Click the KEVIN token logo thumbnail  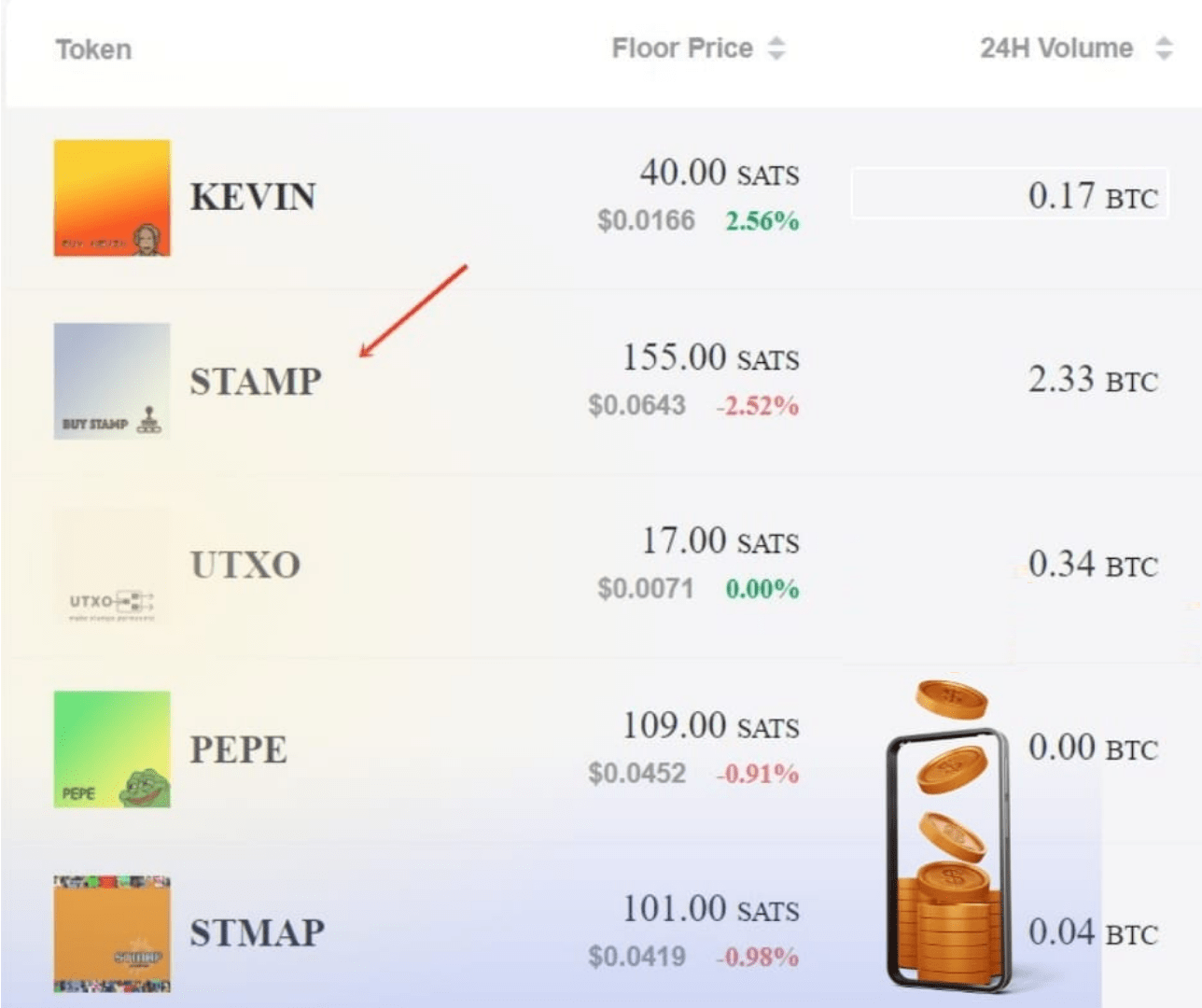point(111,196)
